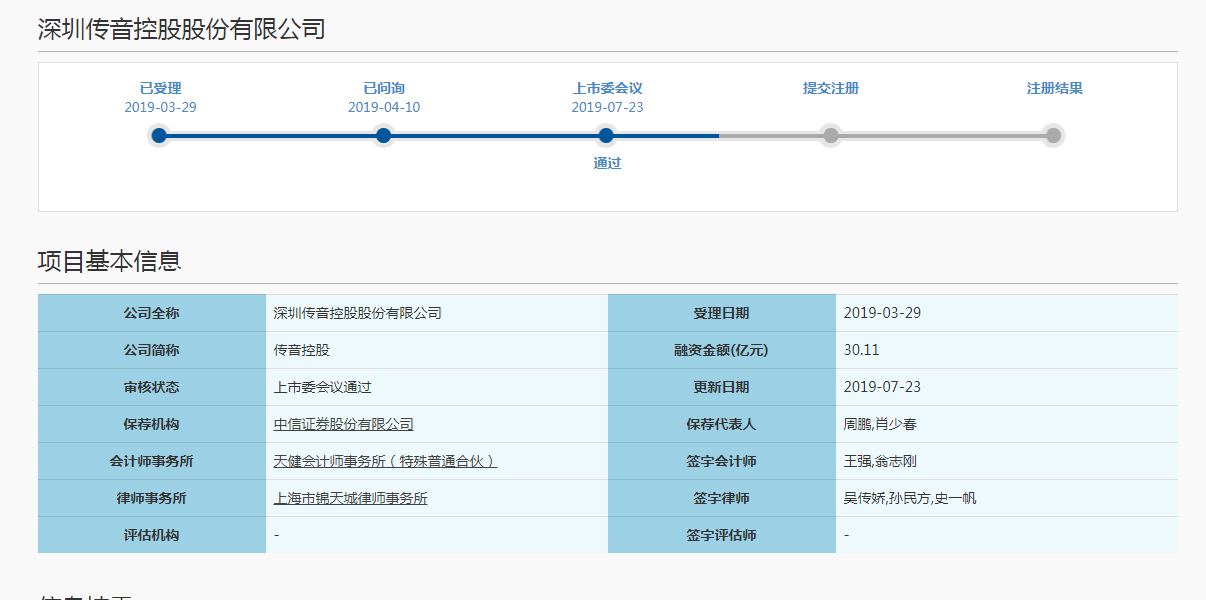Screen dimensions: 1206x600
Task: Click the 签字评估师 header cell
Action: point(722,535)
